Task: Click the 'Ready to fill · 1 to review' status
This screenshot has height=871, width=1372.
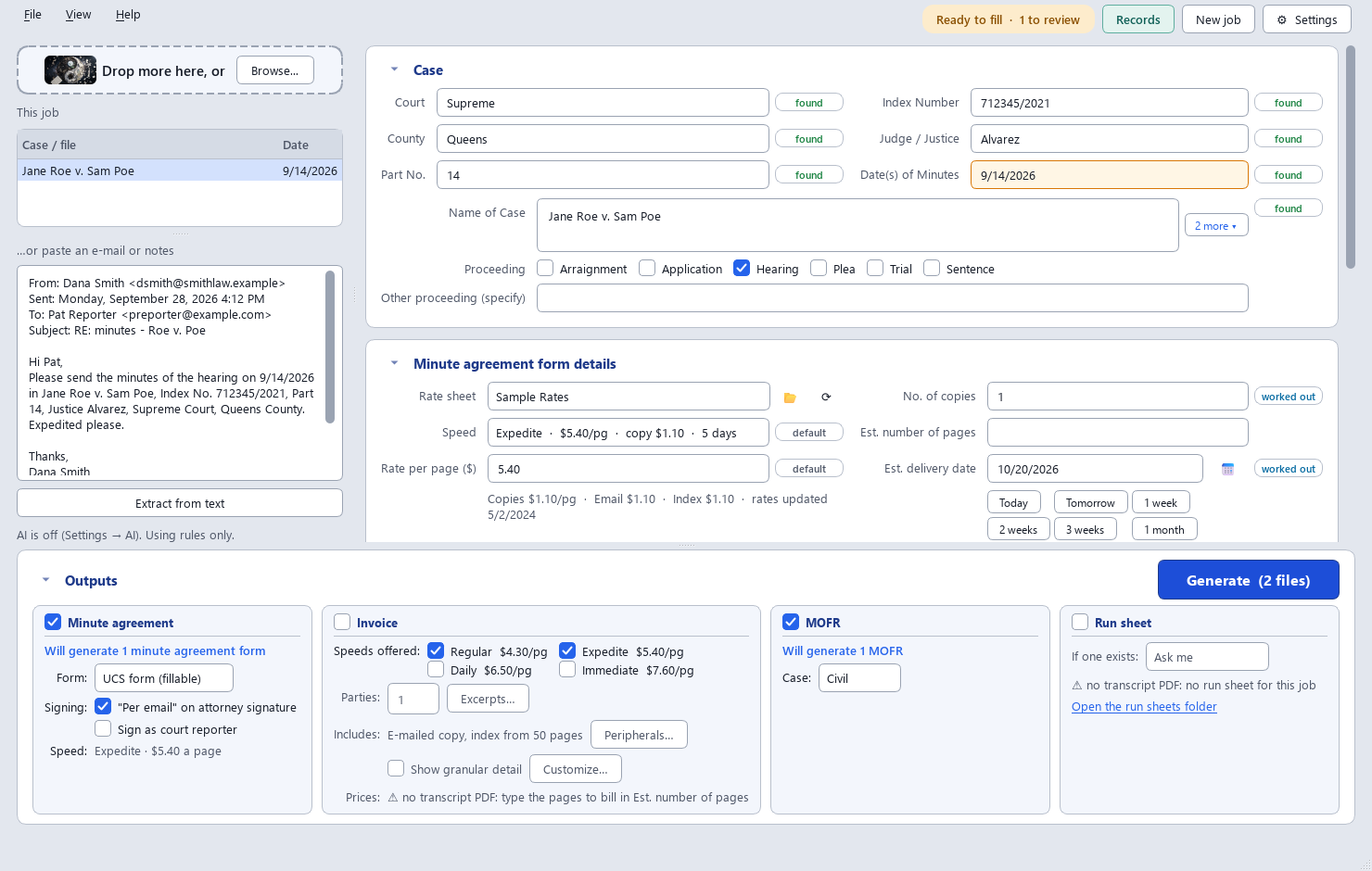Action: click(1009, 19)
